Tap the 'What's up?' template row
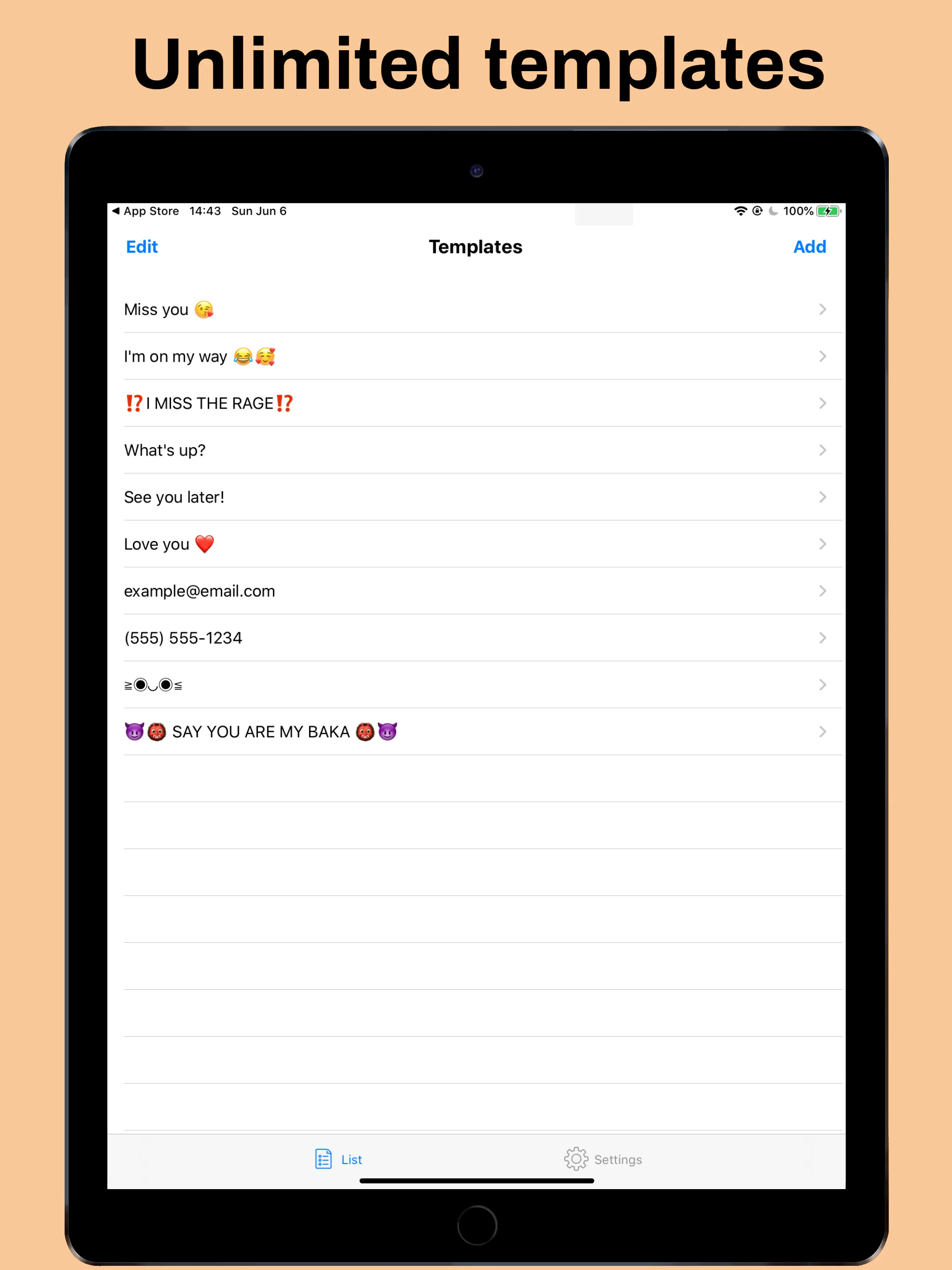Image resolution: width=952 pixels, height=1270 pixels. (476, 450)
